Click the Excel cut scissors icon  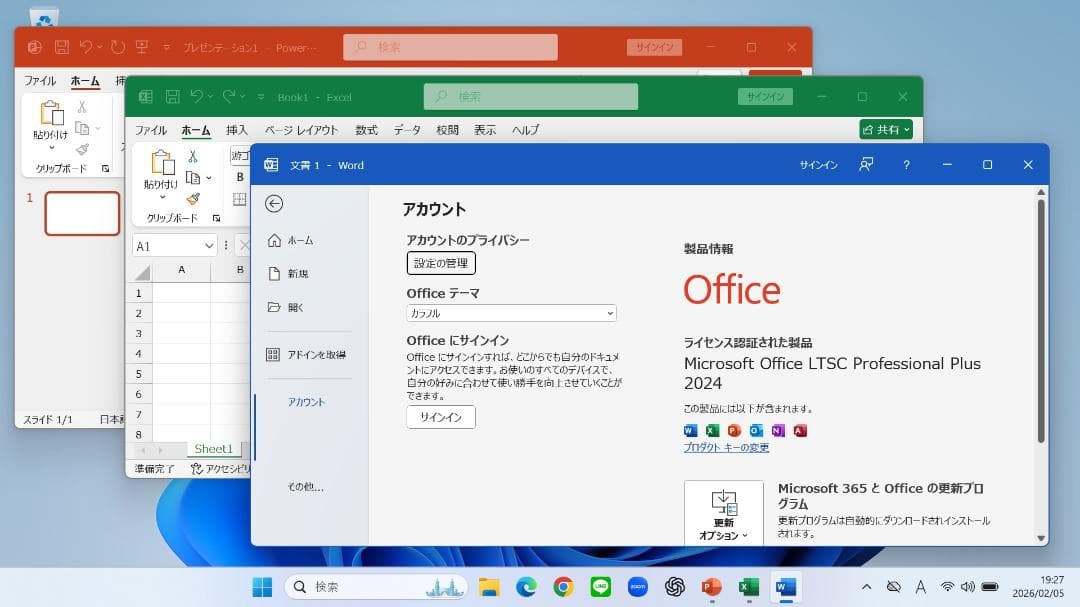click(193, 157)
